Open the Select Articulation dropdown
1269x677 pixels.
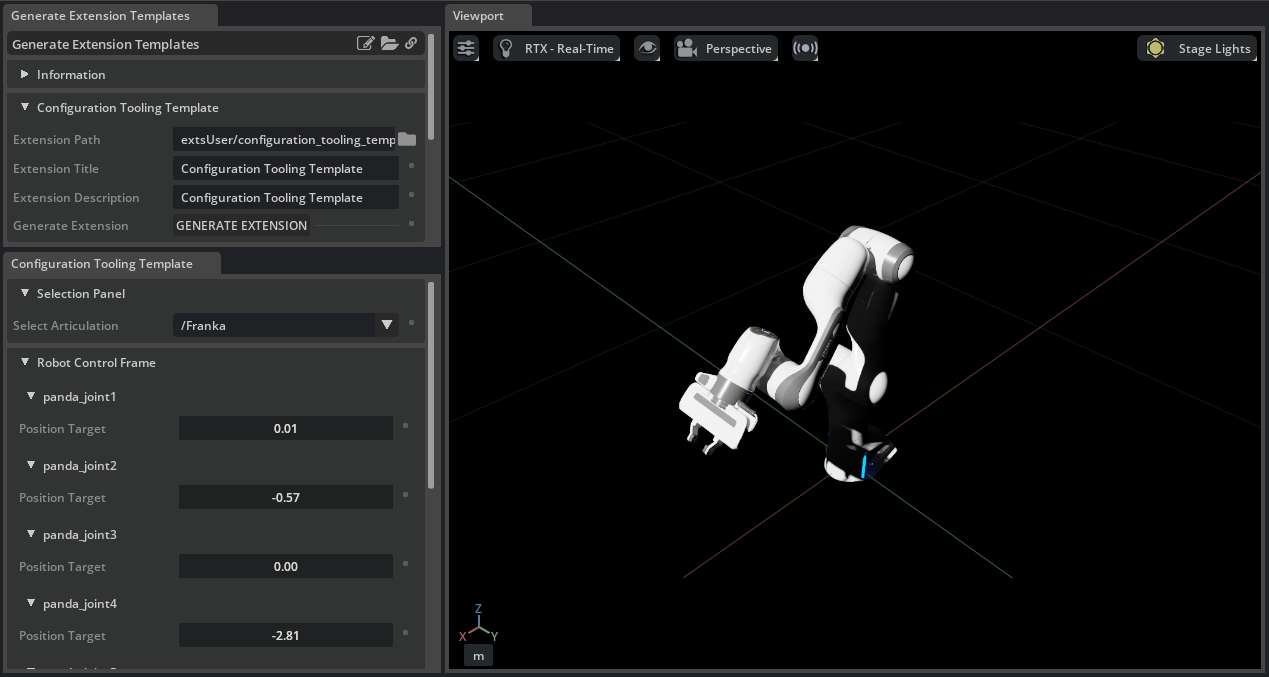(386, 325)
